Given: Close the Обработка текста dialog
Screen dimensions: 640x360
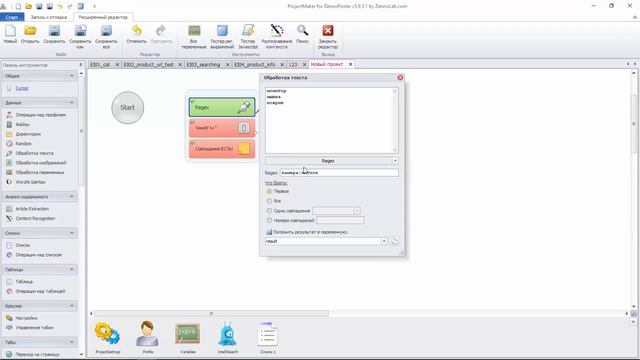Looking at the screenshot, I should click(400, 78).
